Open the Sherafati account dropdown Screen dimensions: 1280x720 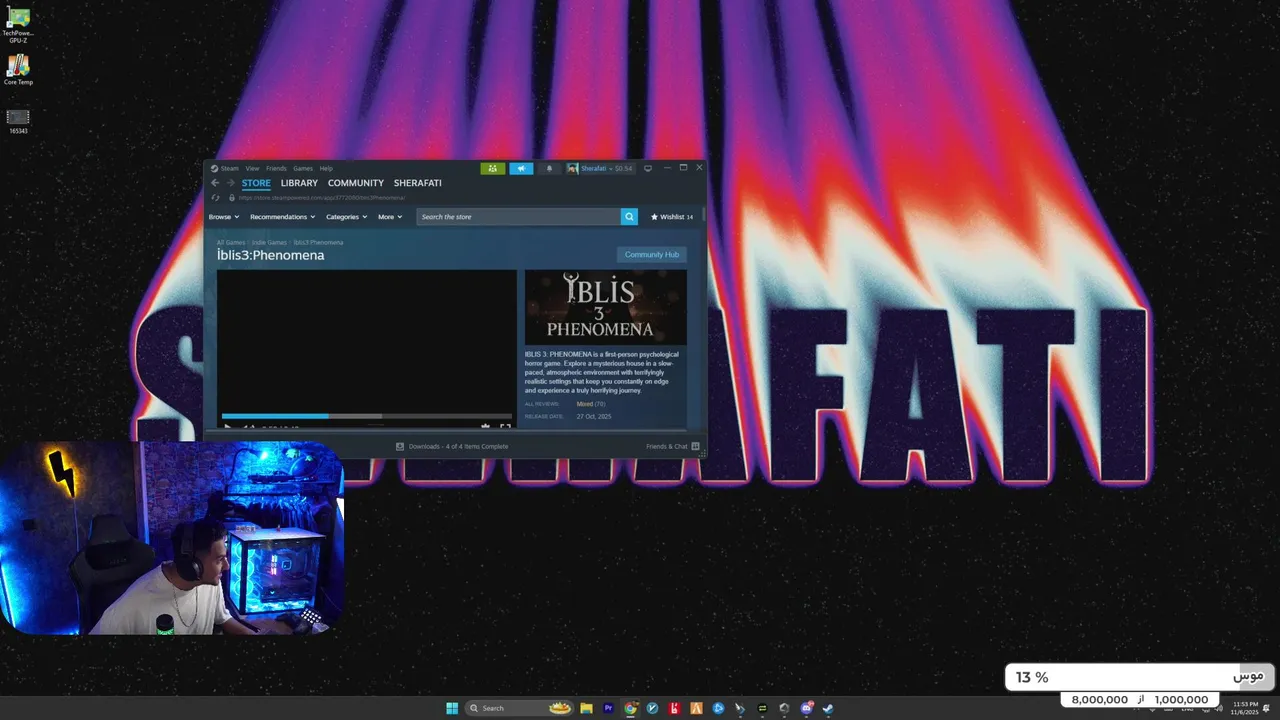[x=600, y=168]
